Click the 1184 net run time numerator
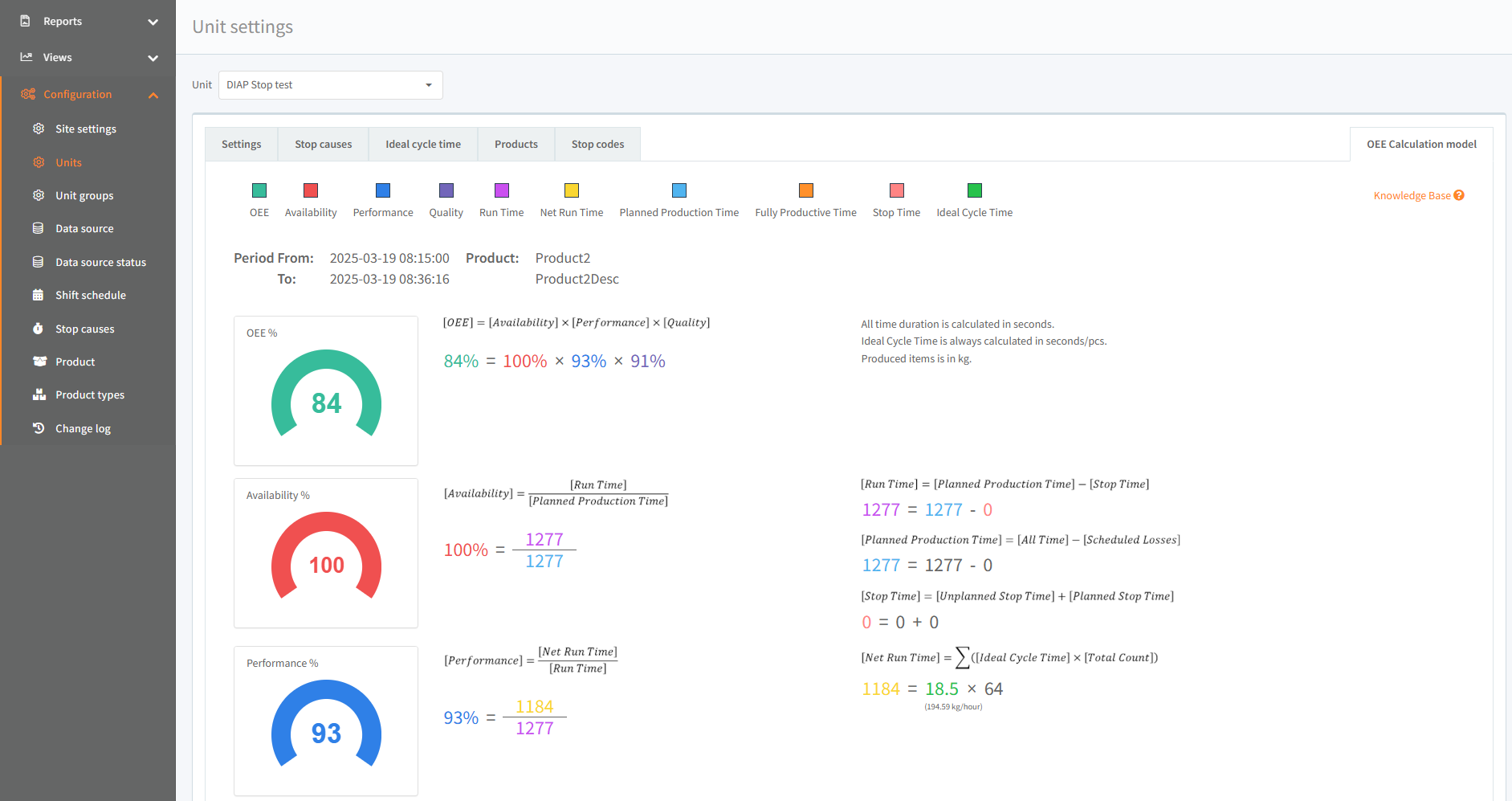 click(535, 707)
